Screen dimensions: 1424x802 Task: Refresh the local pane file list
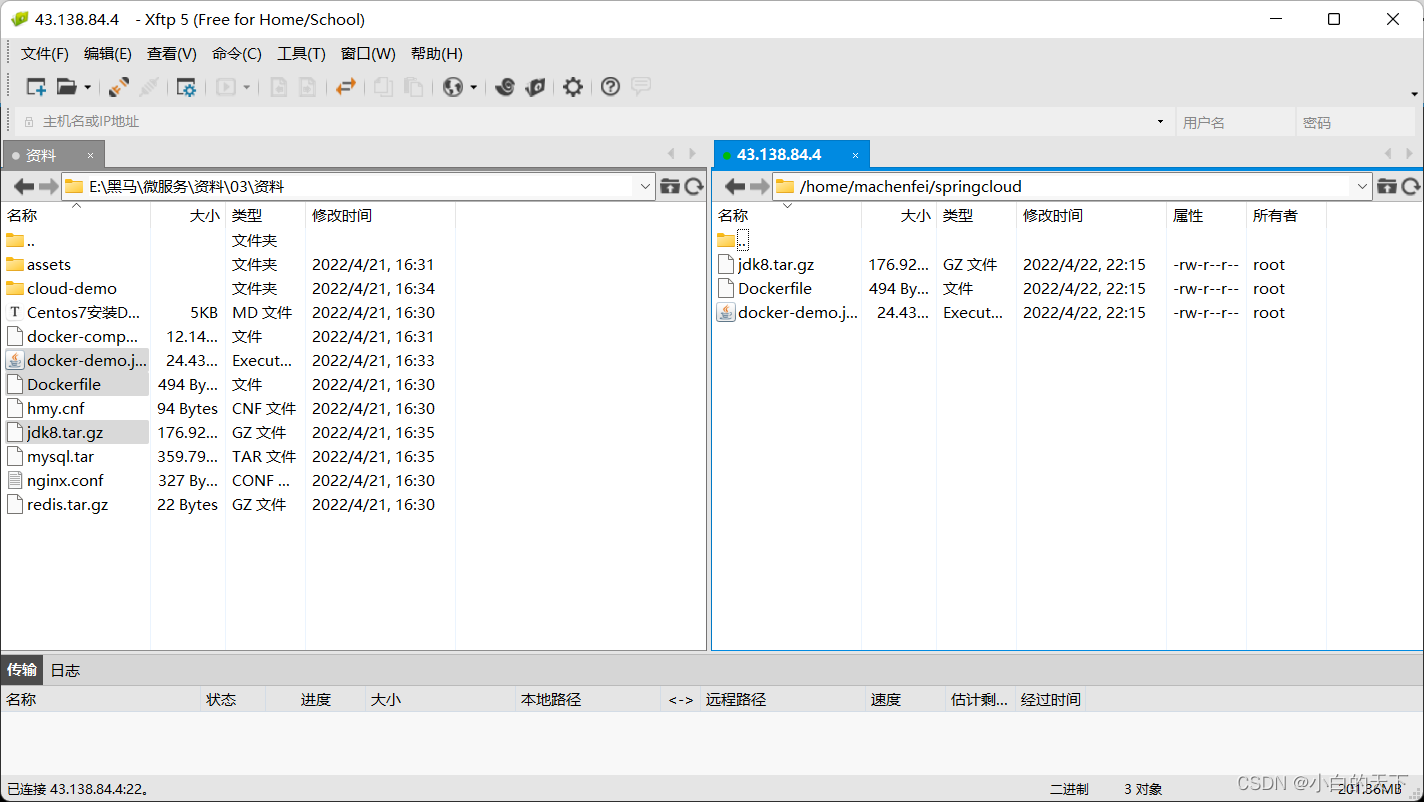(694, 186)
